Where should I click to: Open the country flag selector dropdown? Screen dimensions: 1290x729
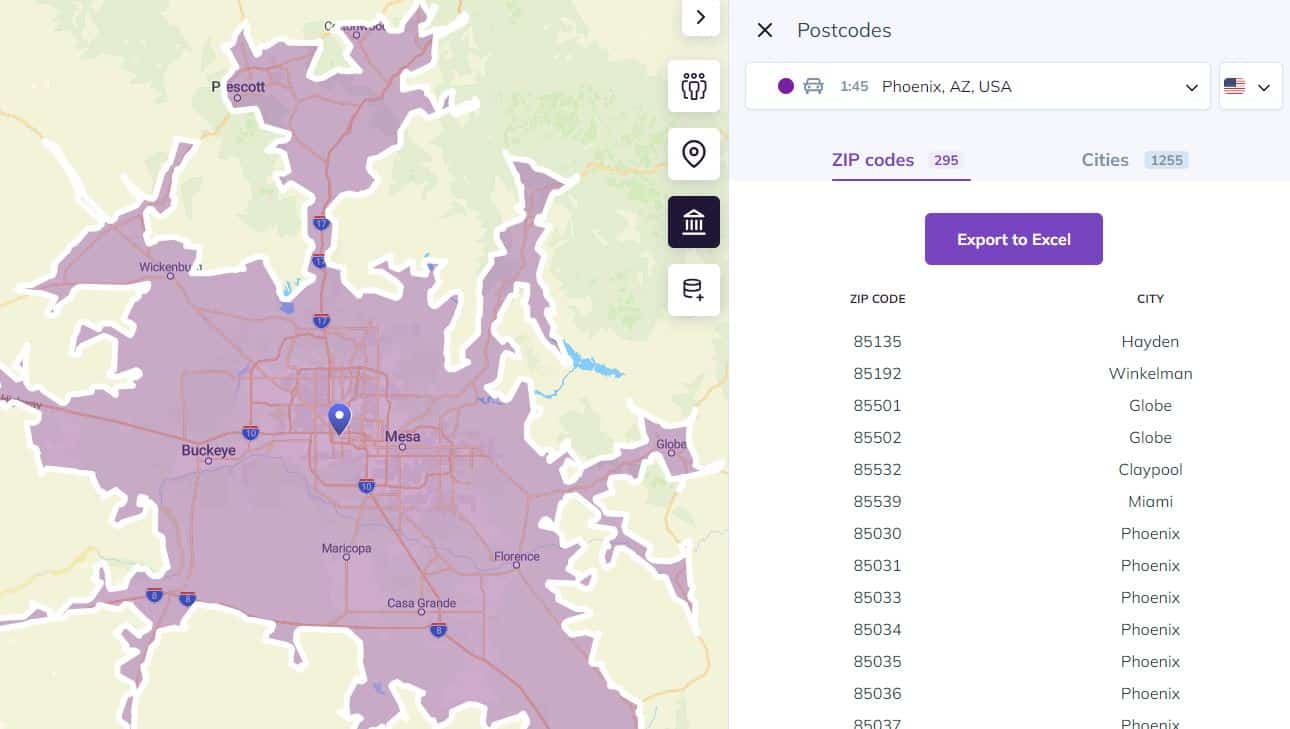pyautogui.click(x=1250, y=86)
